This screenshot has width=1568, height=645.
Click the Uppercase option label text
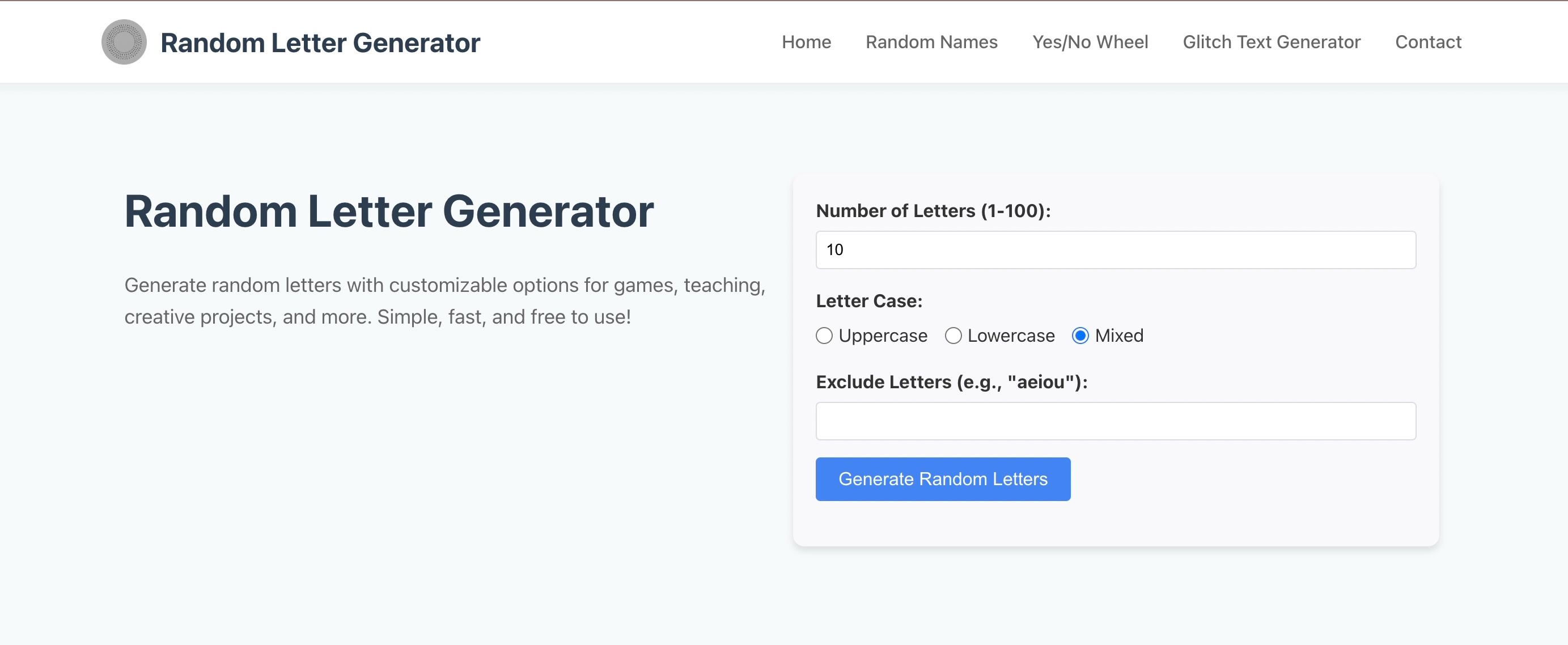pos(883,336)
